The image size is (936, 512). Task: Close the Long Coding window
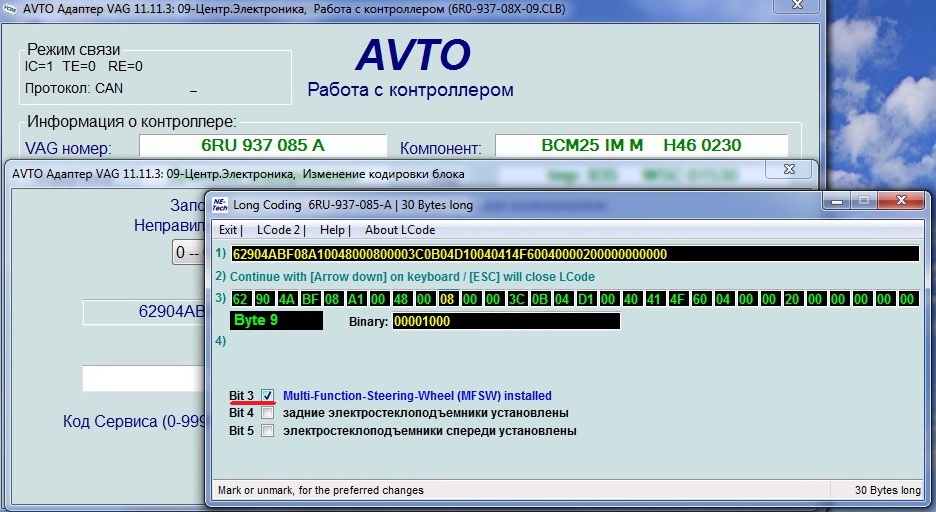point(905,201)
